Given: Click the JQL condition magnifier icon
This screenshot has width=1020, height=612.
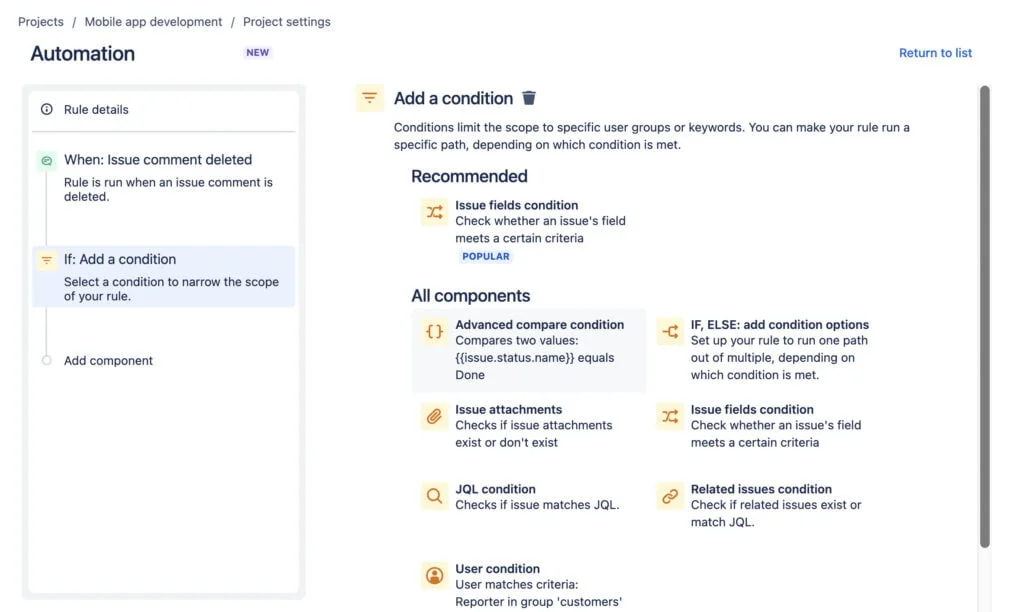Looking at the screenshot, I should tap(435, 496).
